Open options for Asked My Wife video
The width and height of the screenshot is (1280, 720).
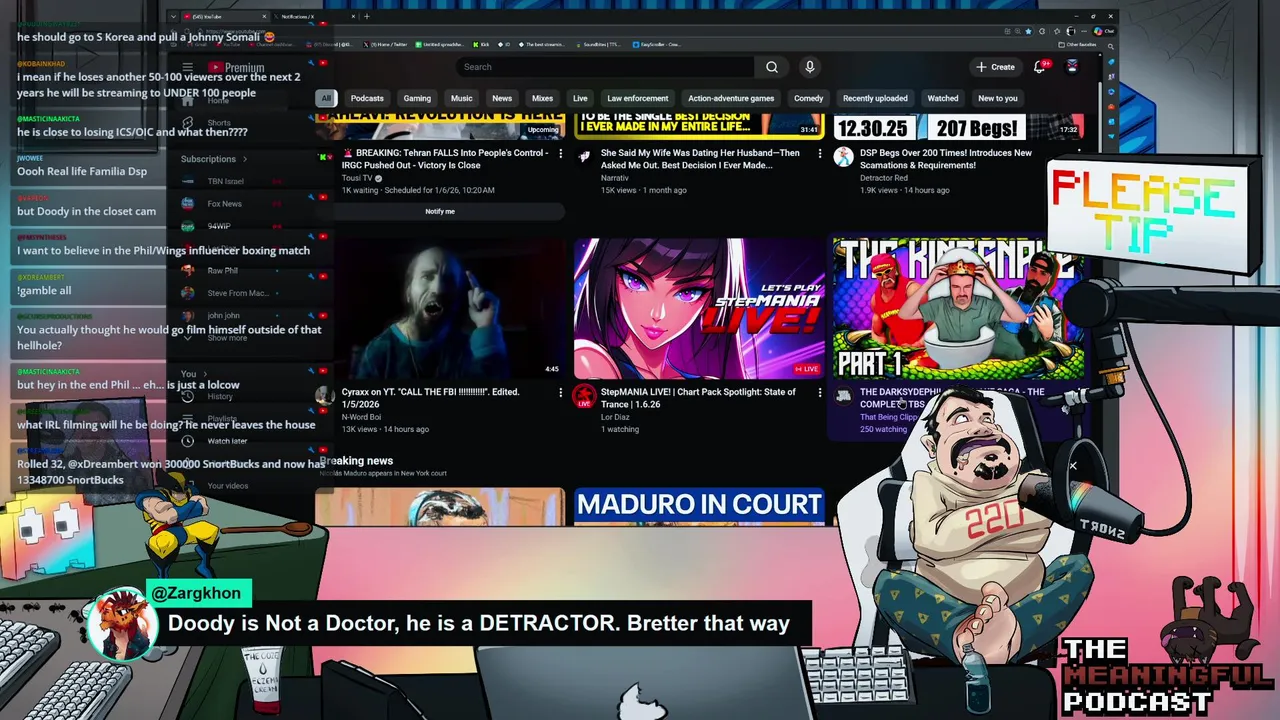point(819,154)
